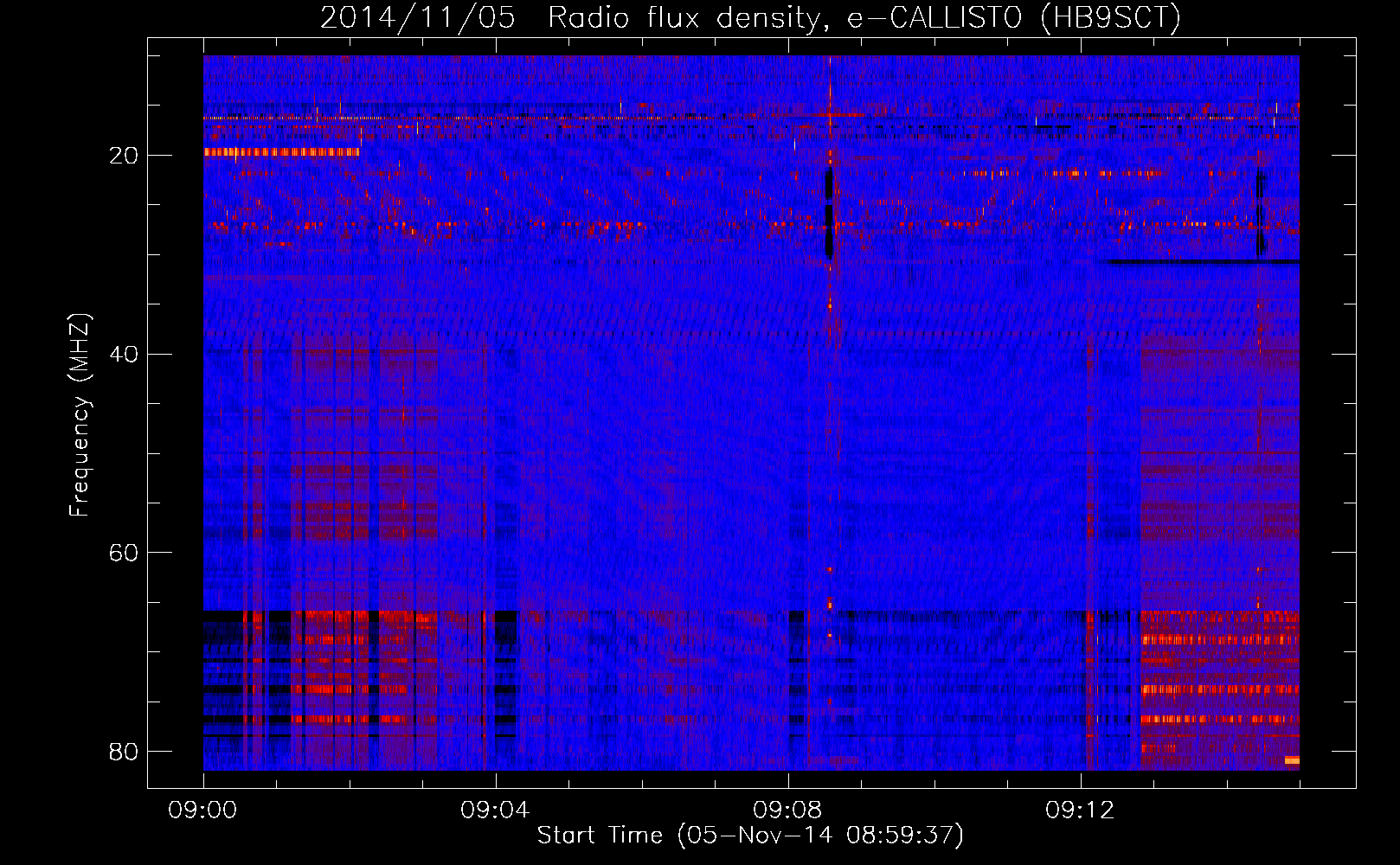This screenshot has width=1400, height=865.
Task: Click the 09:04 time tick label
Action: point(496,811)
